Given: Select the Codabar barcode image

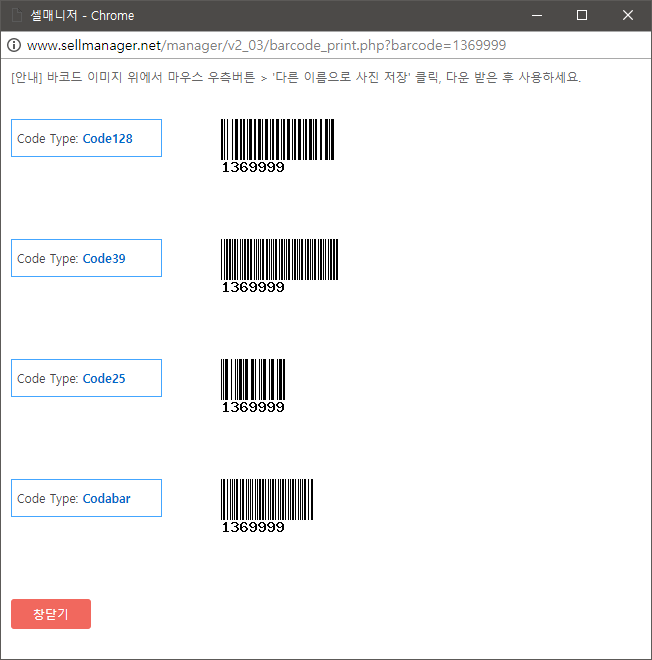Looking at the screenshot, I should click(x=267, y=506).
